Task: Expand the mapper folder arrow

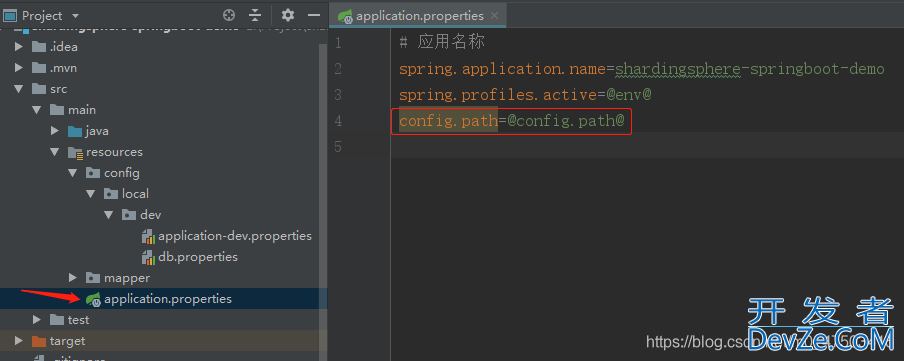Action: pos(73,278)
